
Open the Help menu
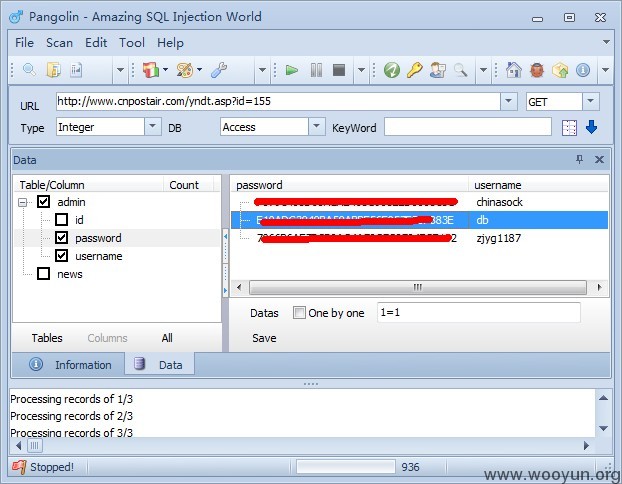coord(170,42)
